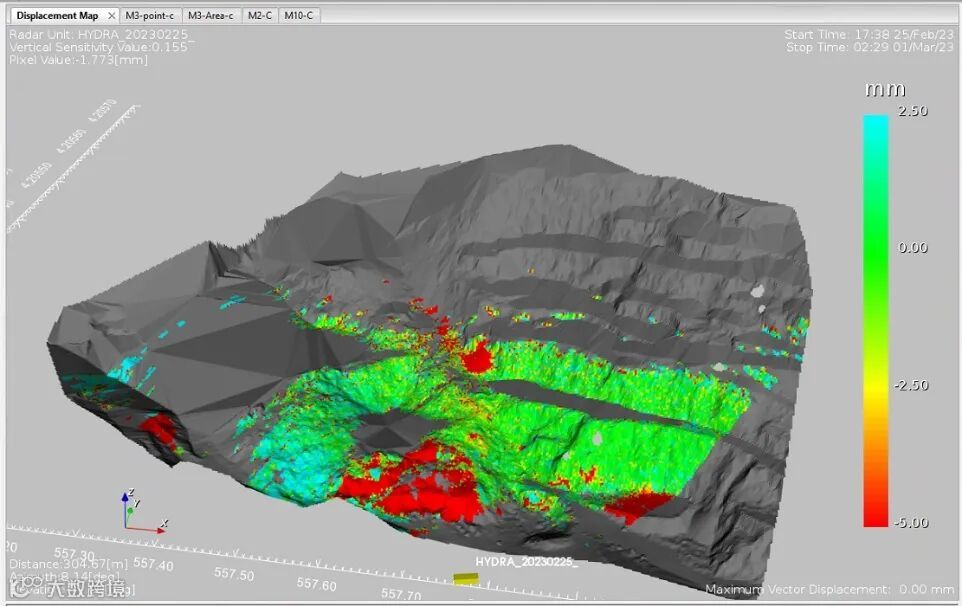Click the green middle of the color legend

click(x=875, y=250)
